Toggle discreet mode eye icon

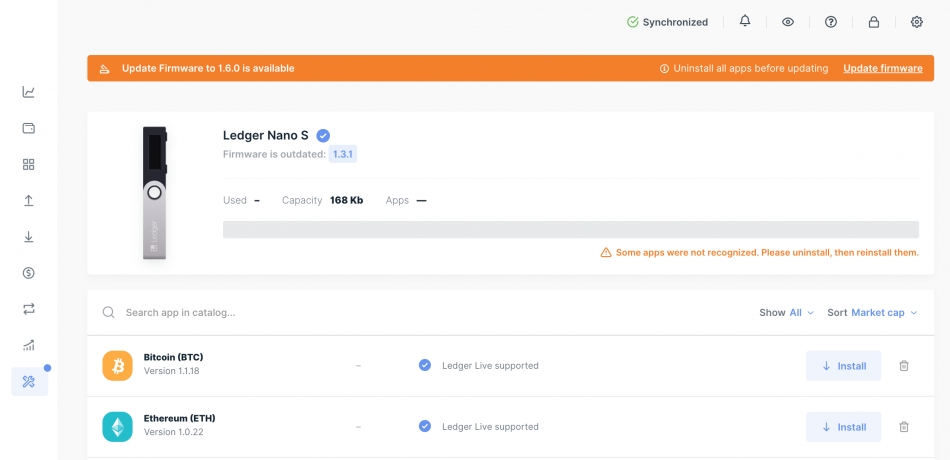pos(788,22)
